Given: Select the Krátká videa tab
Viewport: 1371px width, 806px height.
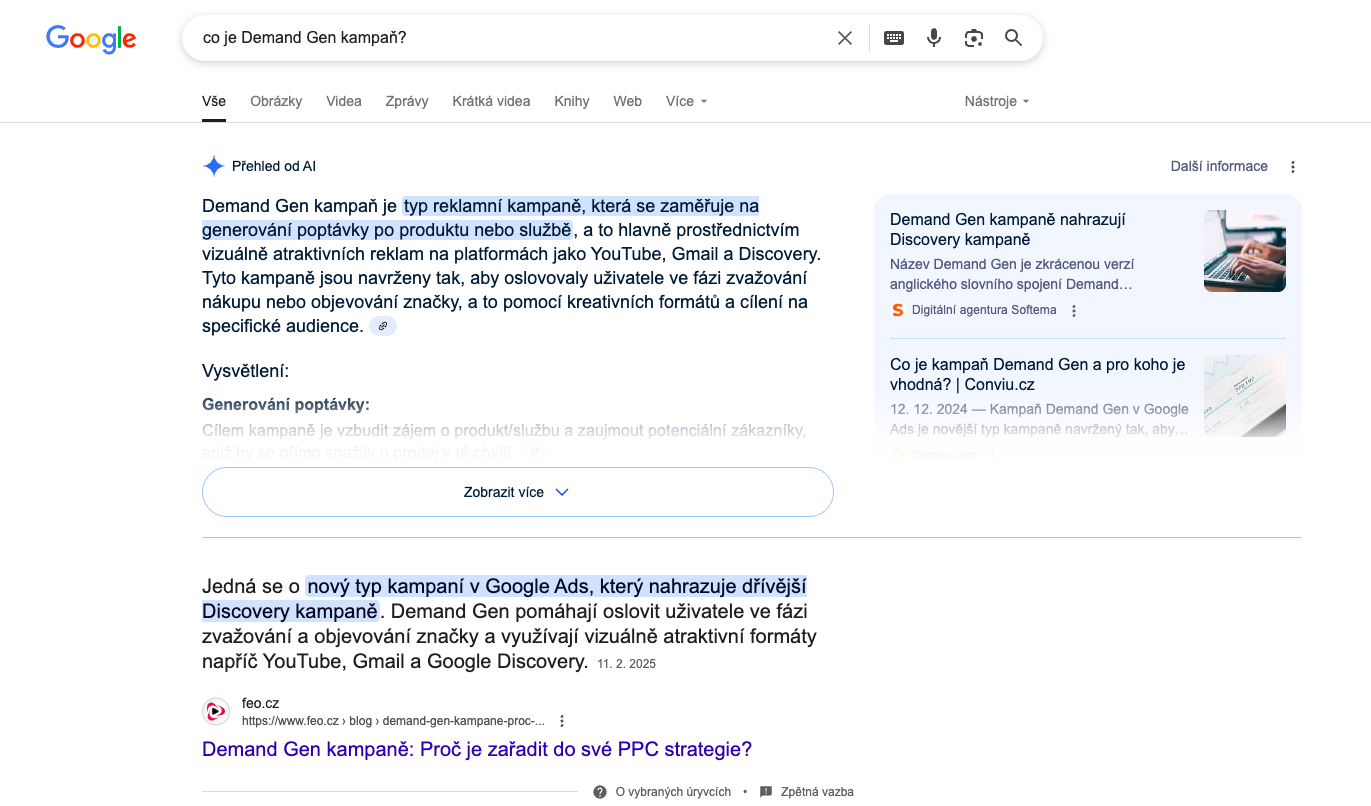Looking at the screenshot, I should pos(491,101).
